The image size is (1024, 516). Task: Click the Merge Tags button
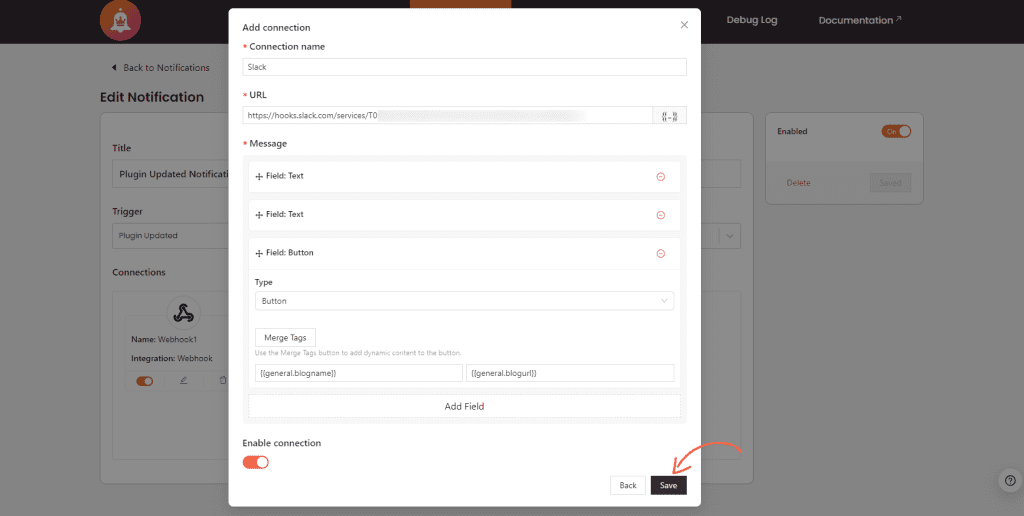(x=285, y=338)
